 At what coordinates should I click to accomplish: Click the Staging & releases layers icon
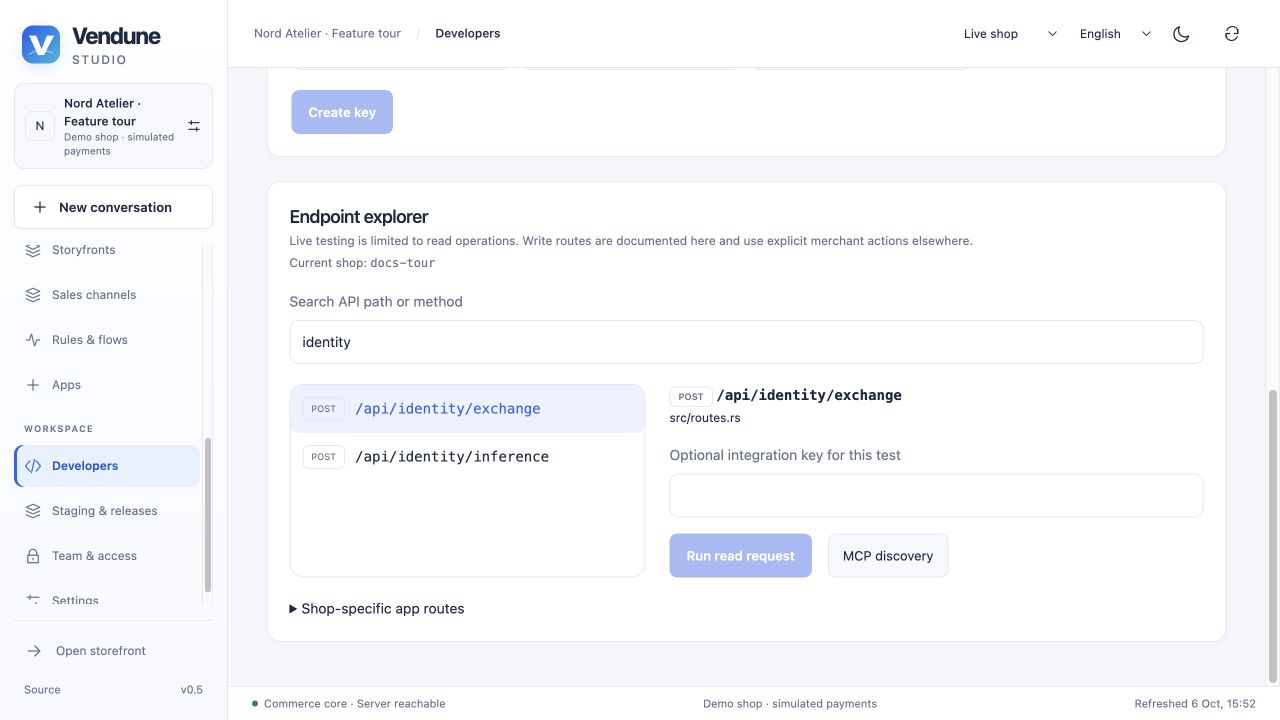pos(33,511)
